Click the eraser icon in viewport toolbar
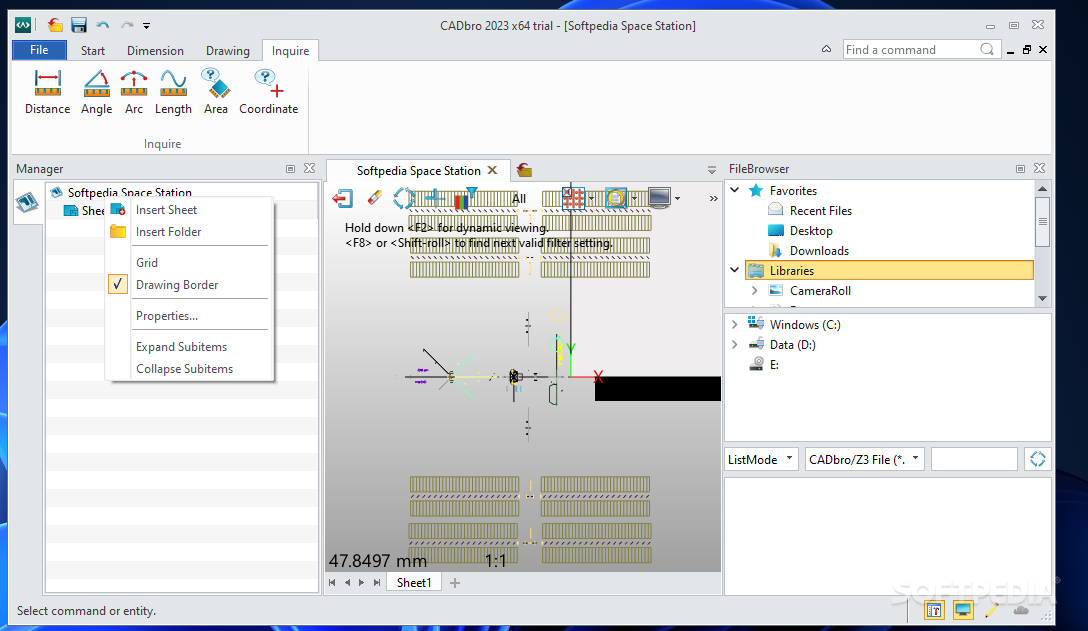1088x631 pixels. (375, 198)
